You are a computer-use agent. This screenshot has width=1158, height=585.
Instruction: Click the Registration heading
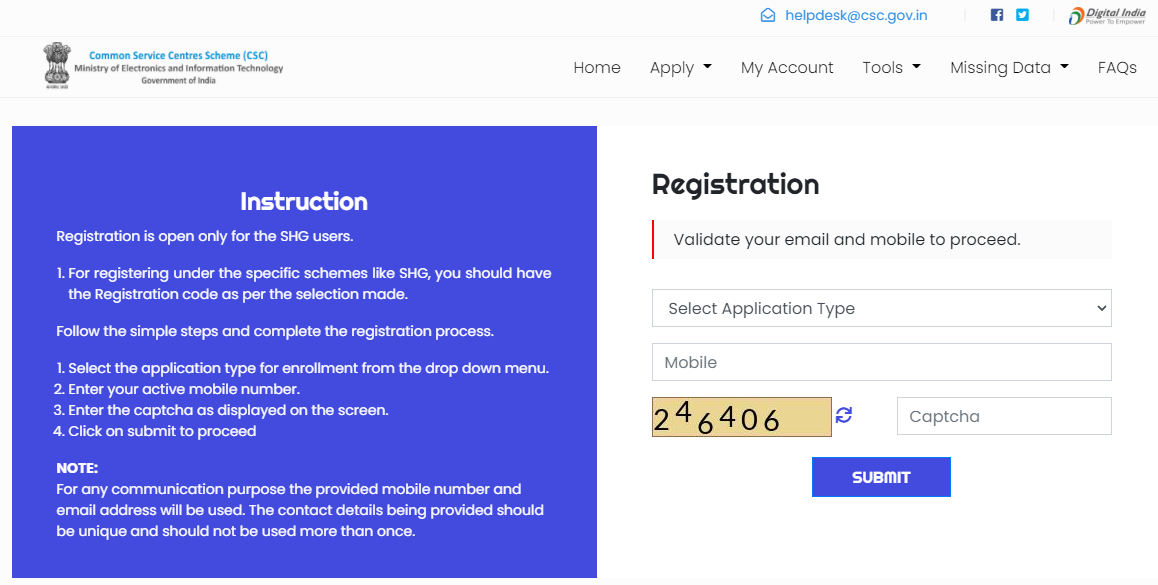coord(736,185)
